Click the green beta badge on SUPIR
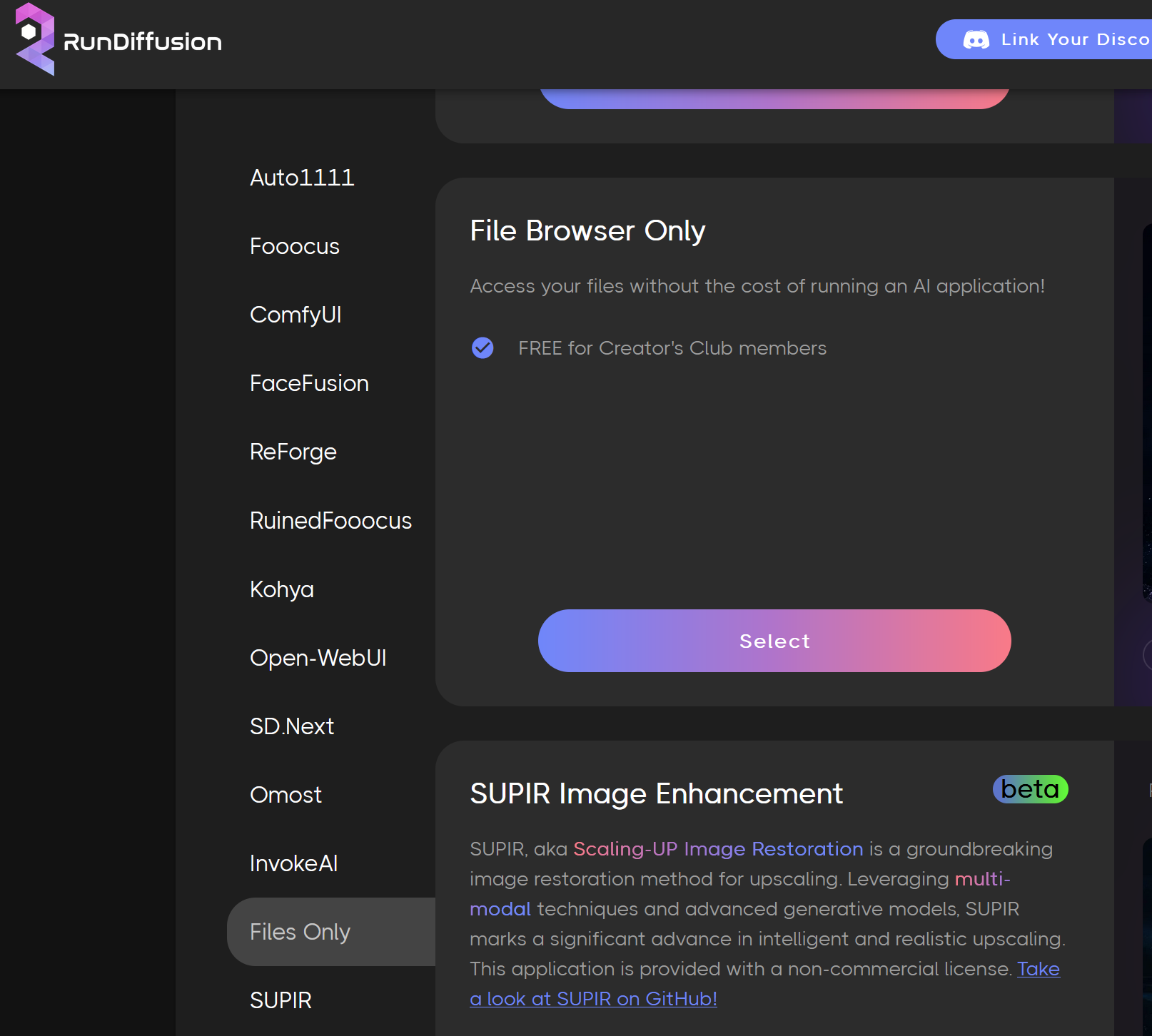 click(x=1029, y=789)
